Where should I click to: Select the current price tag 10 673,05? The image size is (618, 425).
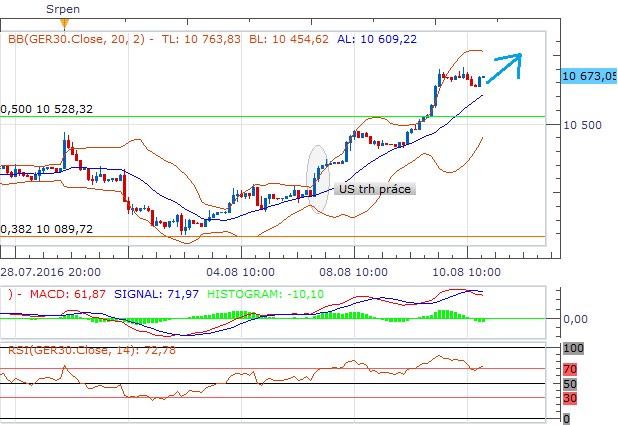click(x=589, y=75)
